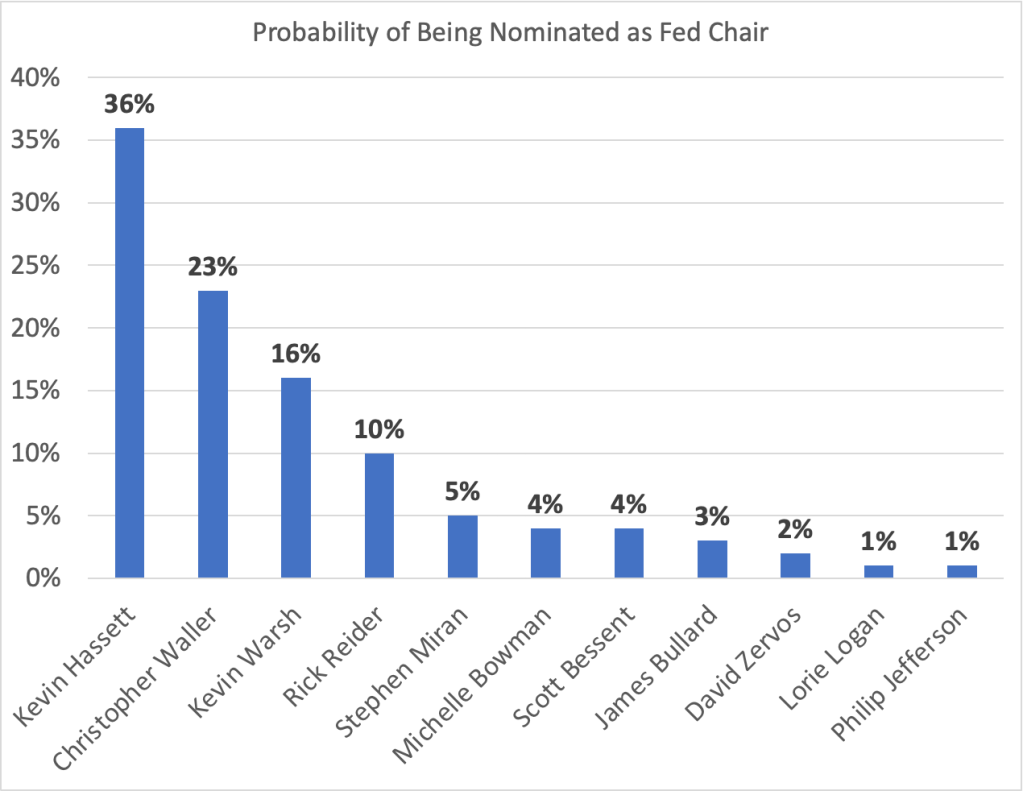Viewport: 1023px width, 791px height.
Task: Select the Kevin Hassett bar
Action: (x=129, y=353)
